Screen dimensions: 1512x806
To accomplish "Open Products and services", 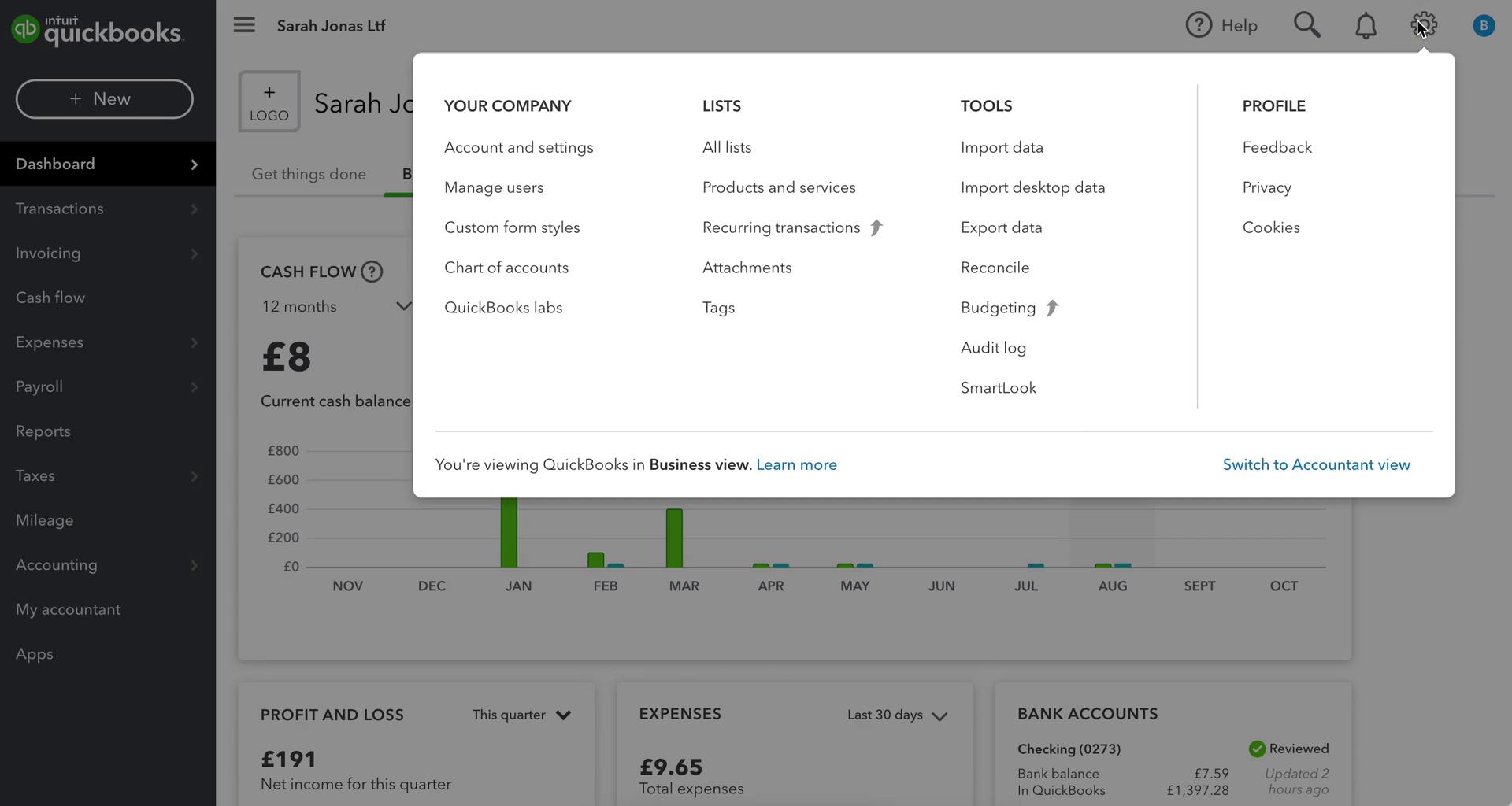I will [x=779, y=187].
